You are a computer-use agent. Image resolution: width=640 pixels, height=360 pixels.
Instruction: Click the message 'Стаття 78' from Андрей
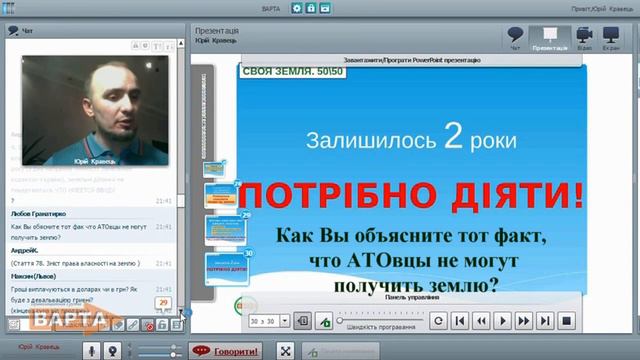coord(76,263)
